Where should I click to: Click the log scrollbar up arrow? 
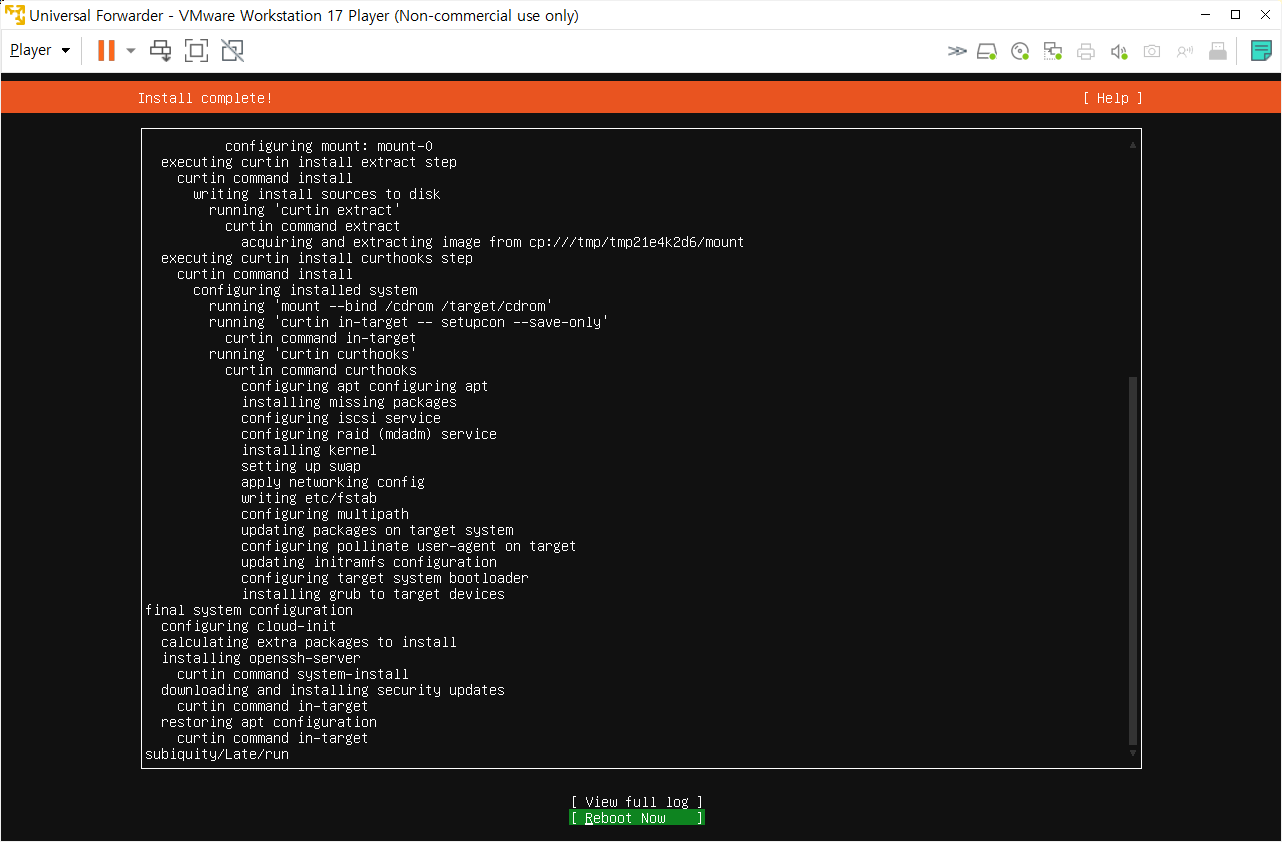(1133, 145)
